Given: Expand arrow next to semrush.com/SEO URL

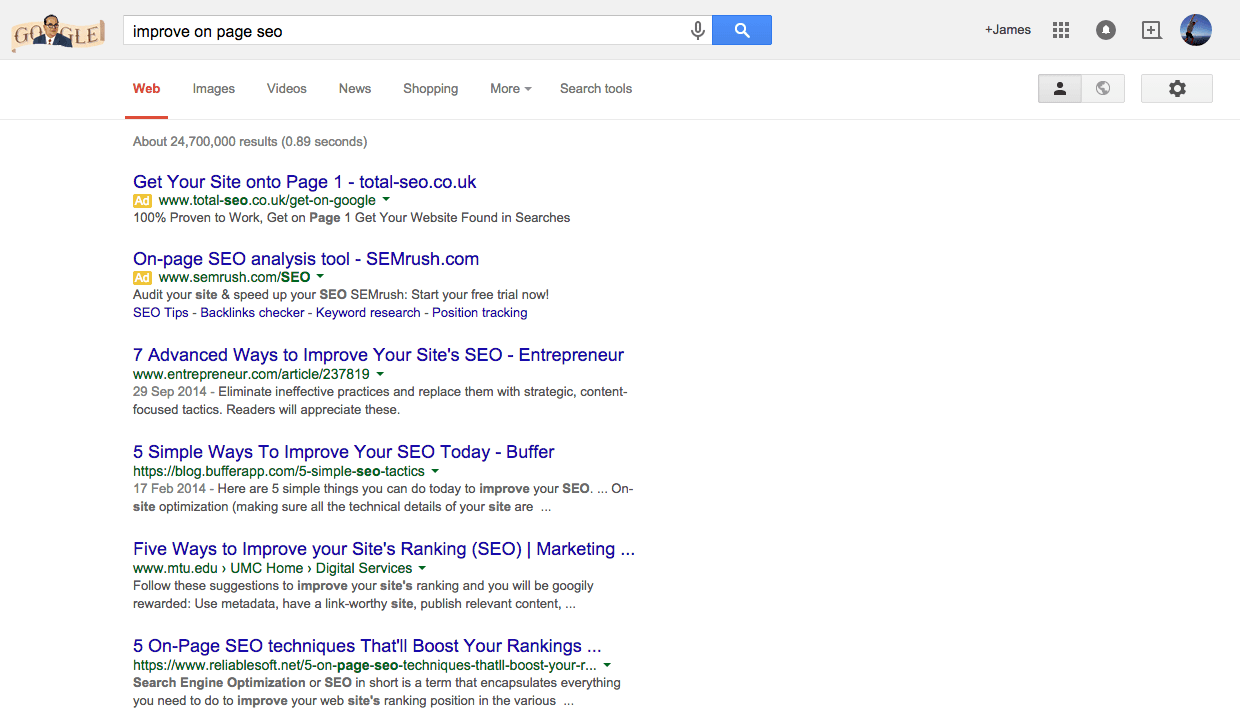Looking at the screenshot, I should click(x=320, y=277).
